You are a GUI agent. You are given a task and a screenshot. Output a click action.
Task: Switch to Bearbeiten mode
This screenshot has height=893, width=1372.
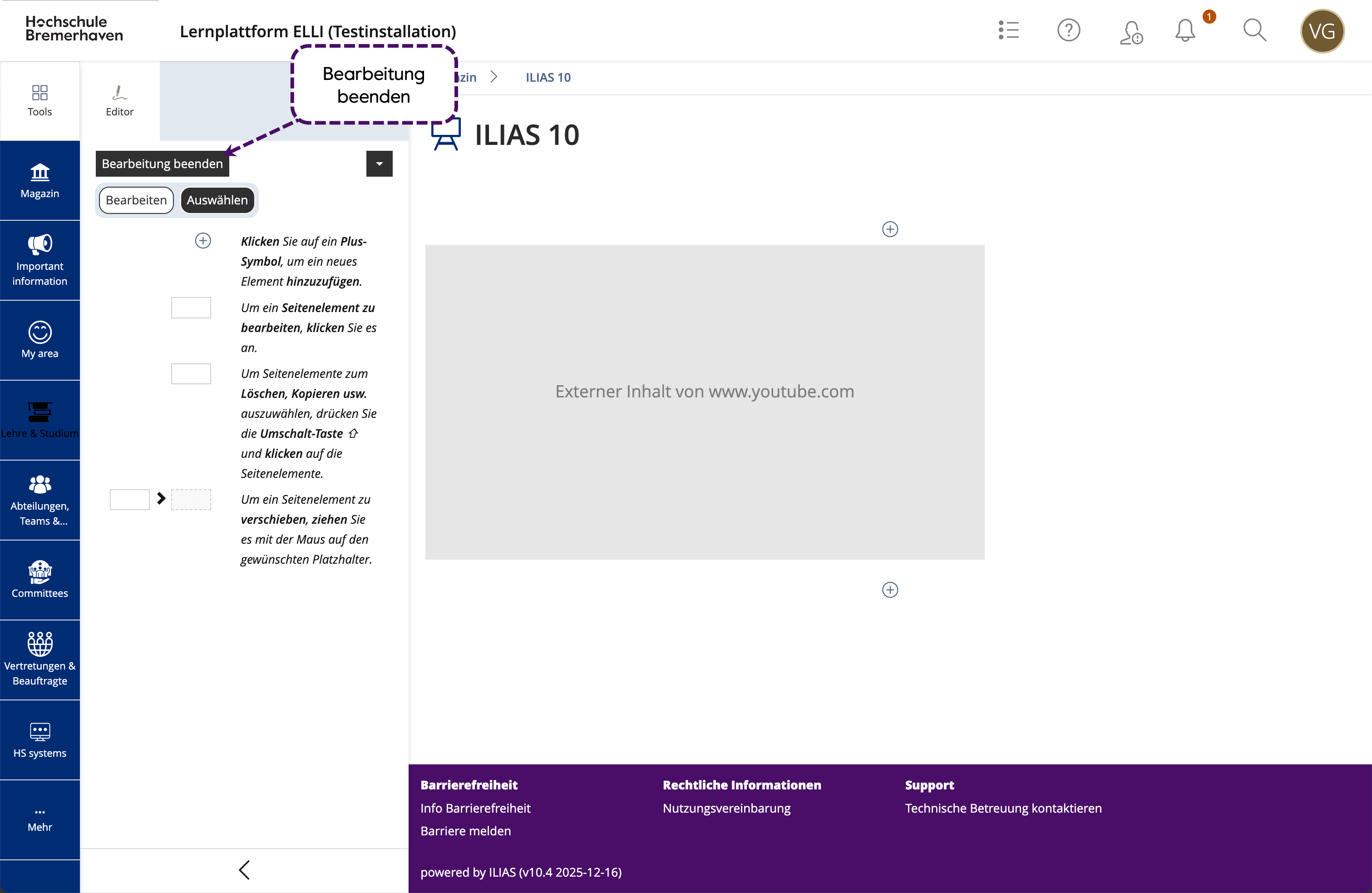136,200
